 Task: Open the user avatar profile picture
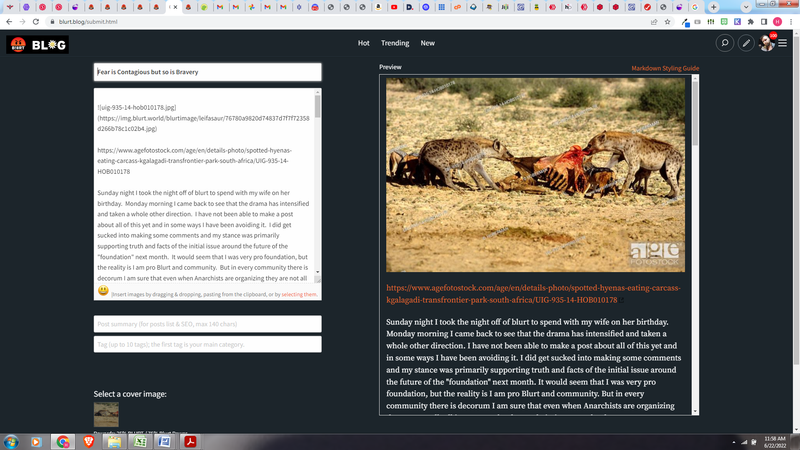pyautogui.click(x=766, y=43)
